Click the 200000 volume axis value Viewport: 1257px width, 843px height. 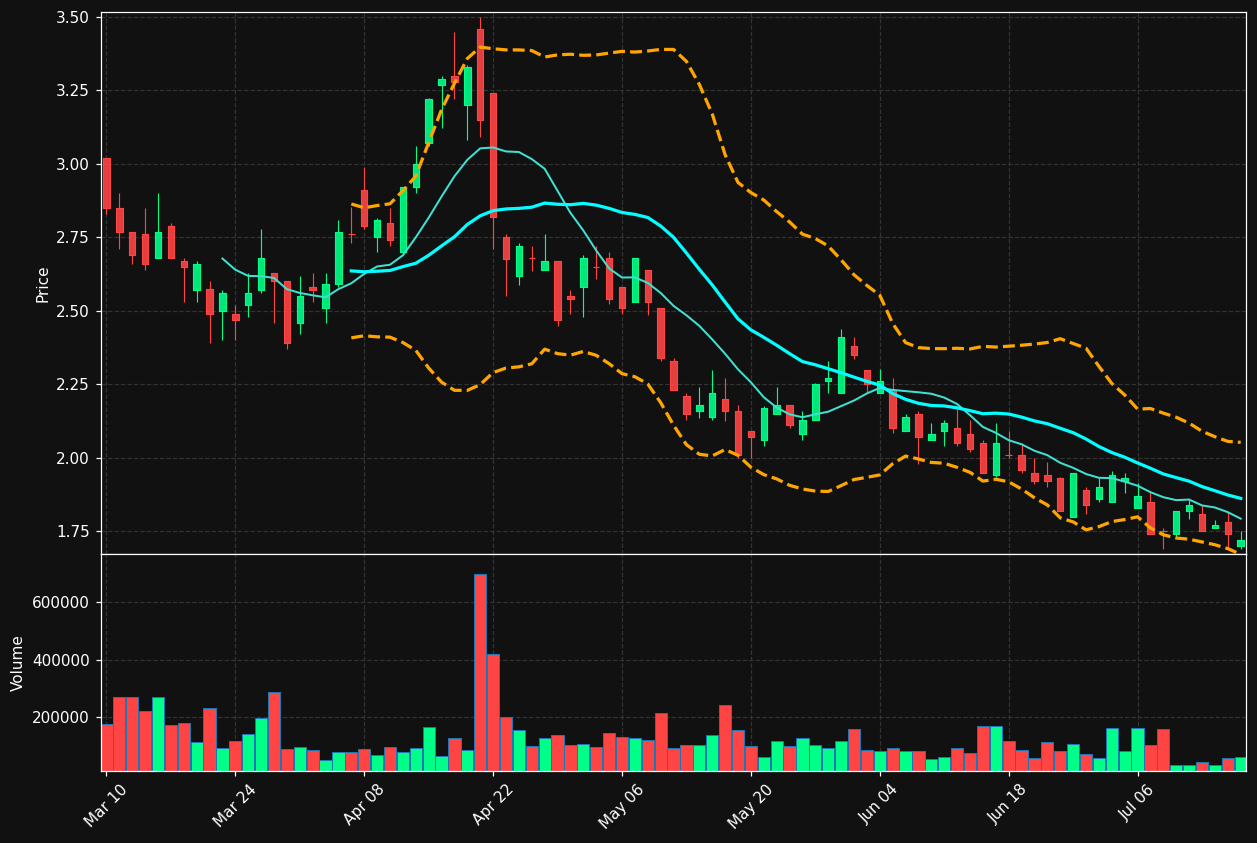pyautogui.click(x=61, y=718)
